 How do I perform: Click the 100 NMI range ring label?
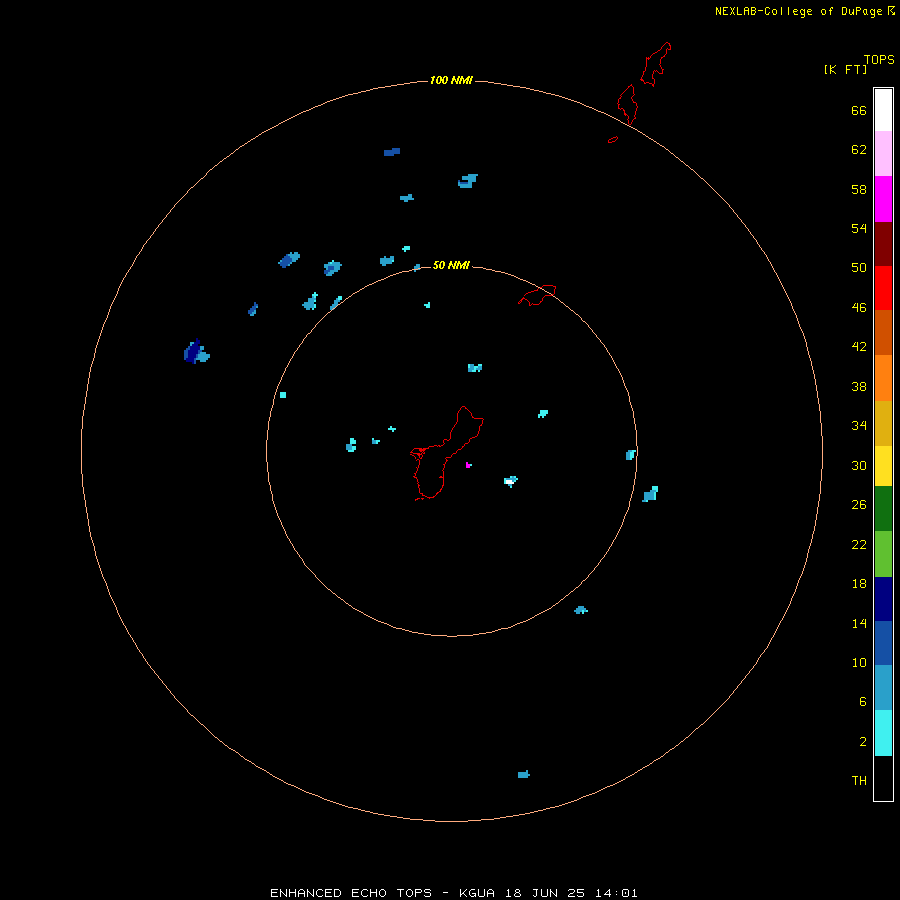click(x=451, y=80)
